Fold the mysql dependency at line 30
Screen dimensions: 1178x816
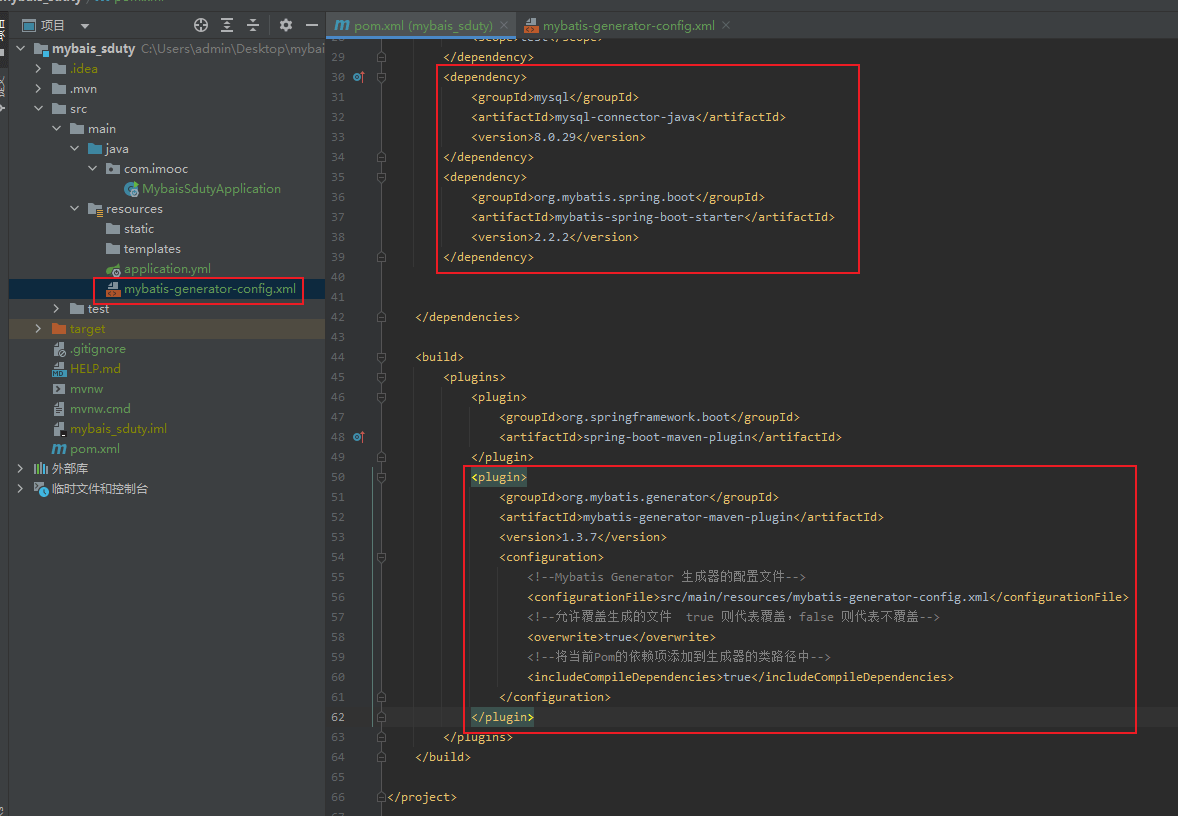coord(382,77)
